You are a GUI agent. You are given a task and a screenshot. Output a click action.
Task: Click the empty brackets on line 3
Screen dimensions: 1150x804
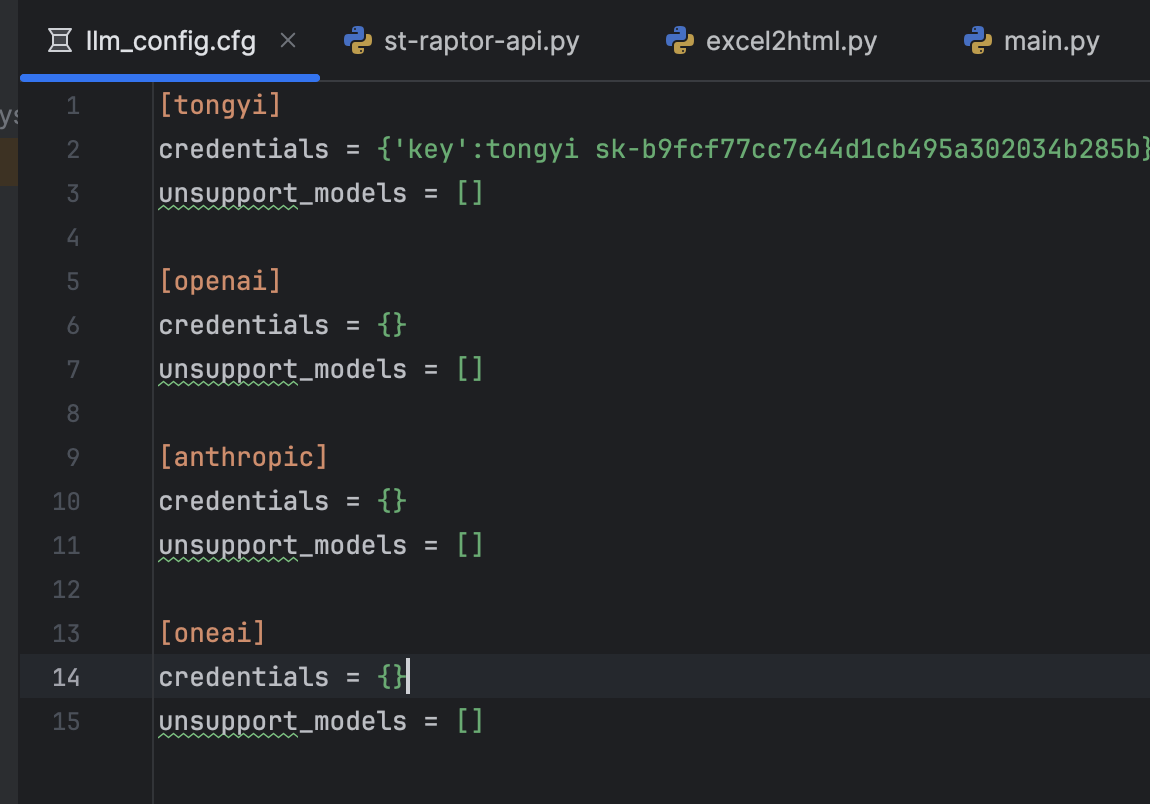pyautogui.click(x=469, y=193)
